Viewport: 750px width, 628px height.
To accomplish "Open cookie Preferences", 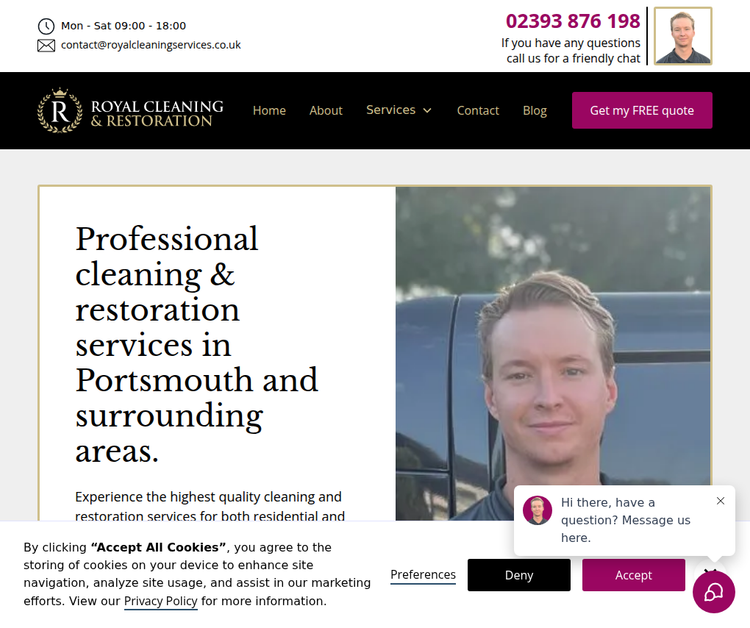I will [x=423, y=574].
